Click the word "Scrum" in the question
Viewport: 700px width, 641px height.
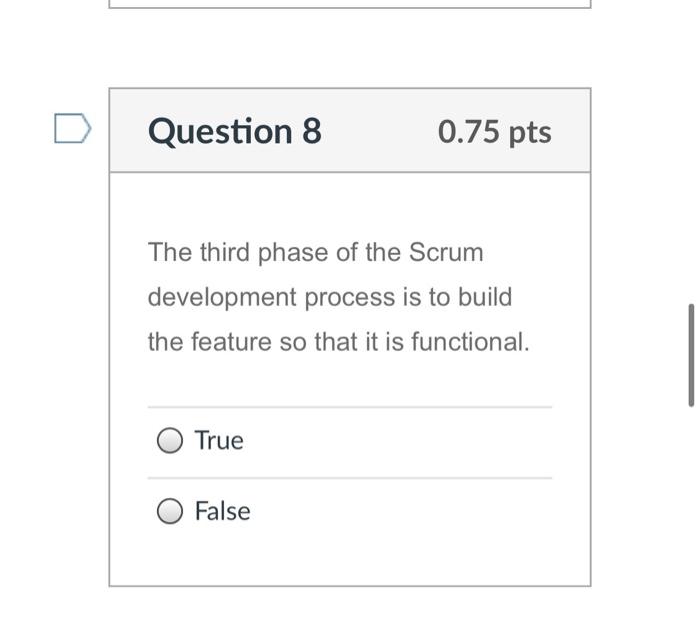(x=445, y=253)
